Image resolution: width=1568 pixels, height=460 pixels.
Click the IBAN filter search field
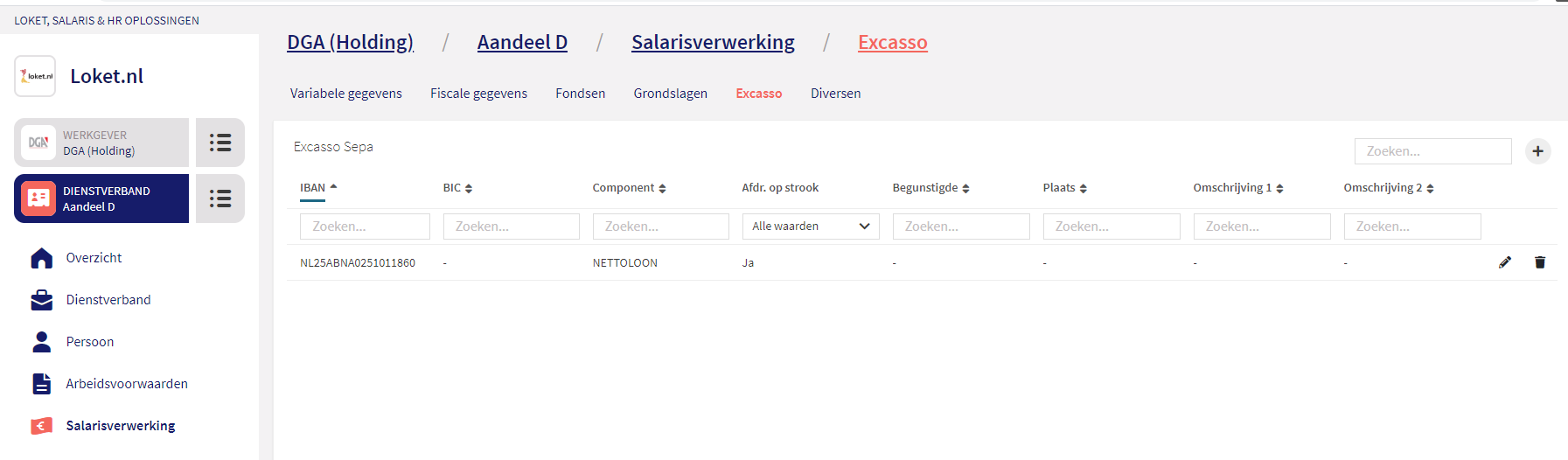click(365, 227)
